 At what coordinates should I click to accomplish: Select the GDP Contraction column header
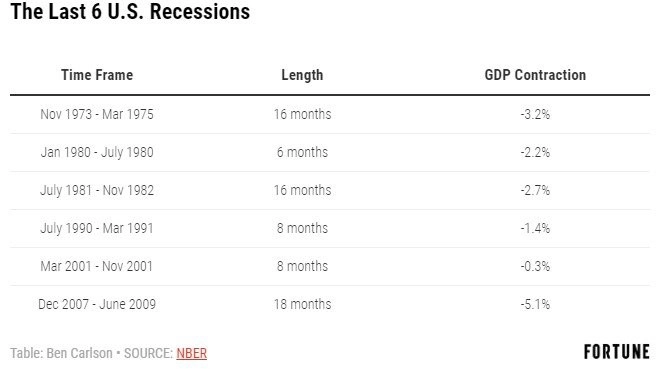coord(535,75)
